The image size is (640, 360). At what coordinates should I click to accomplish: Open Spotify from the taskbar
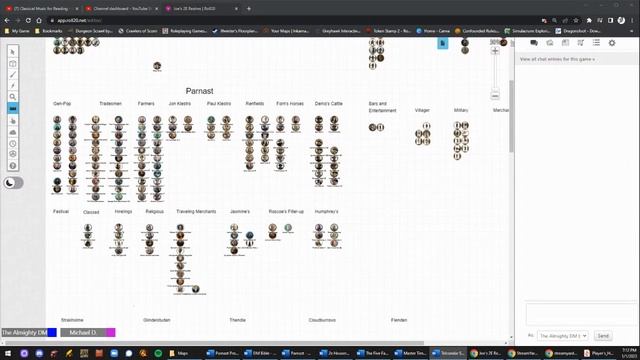(158, 353)
